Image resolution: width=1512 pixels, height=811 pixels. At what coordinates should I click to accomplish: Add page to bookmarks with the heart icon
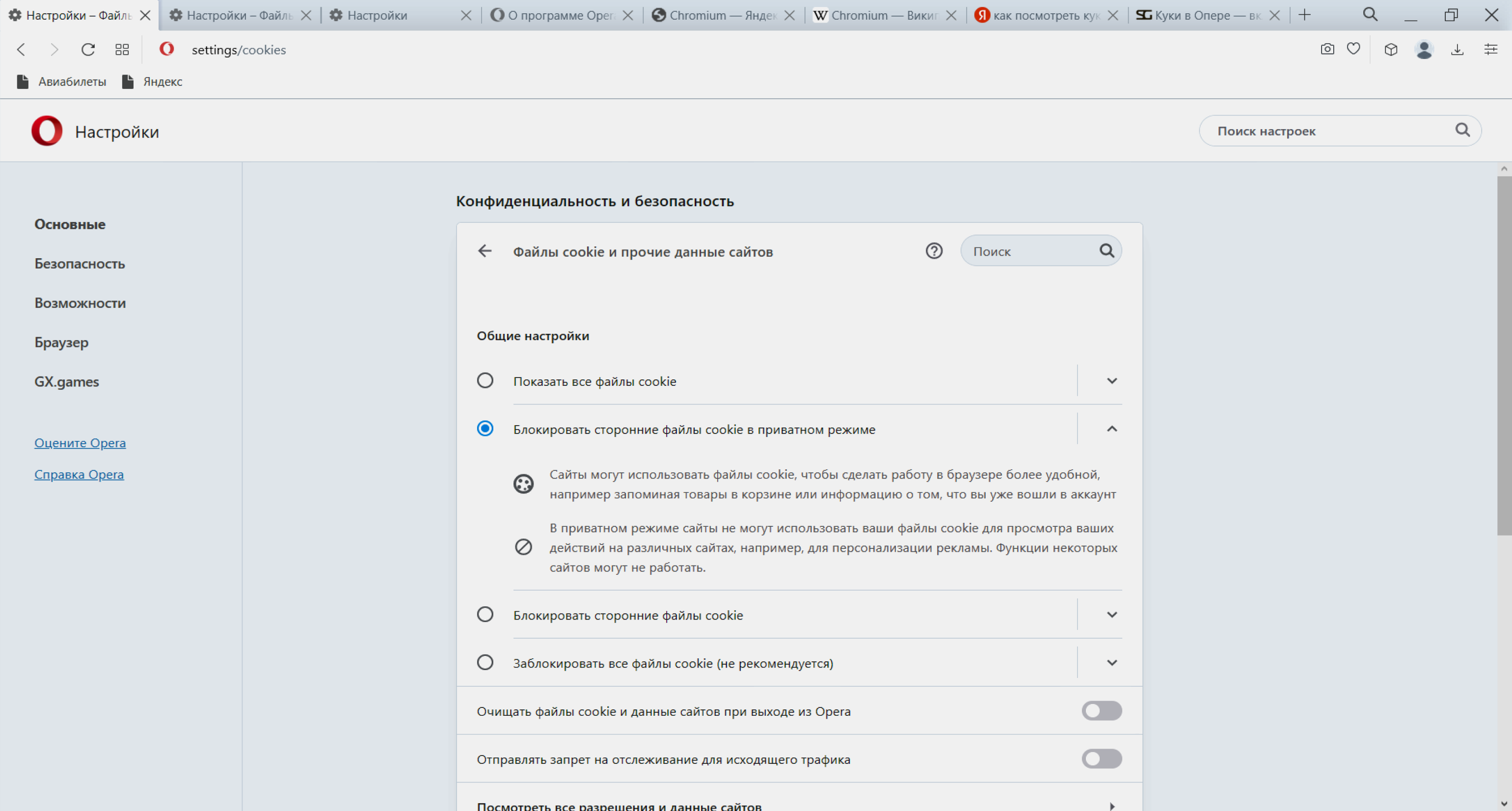pyautogui.click(x=1353, y=49)
